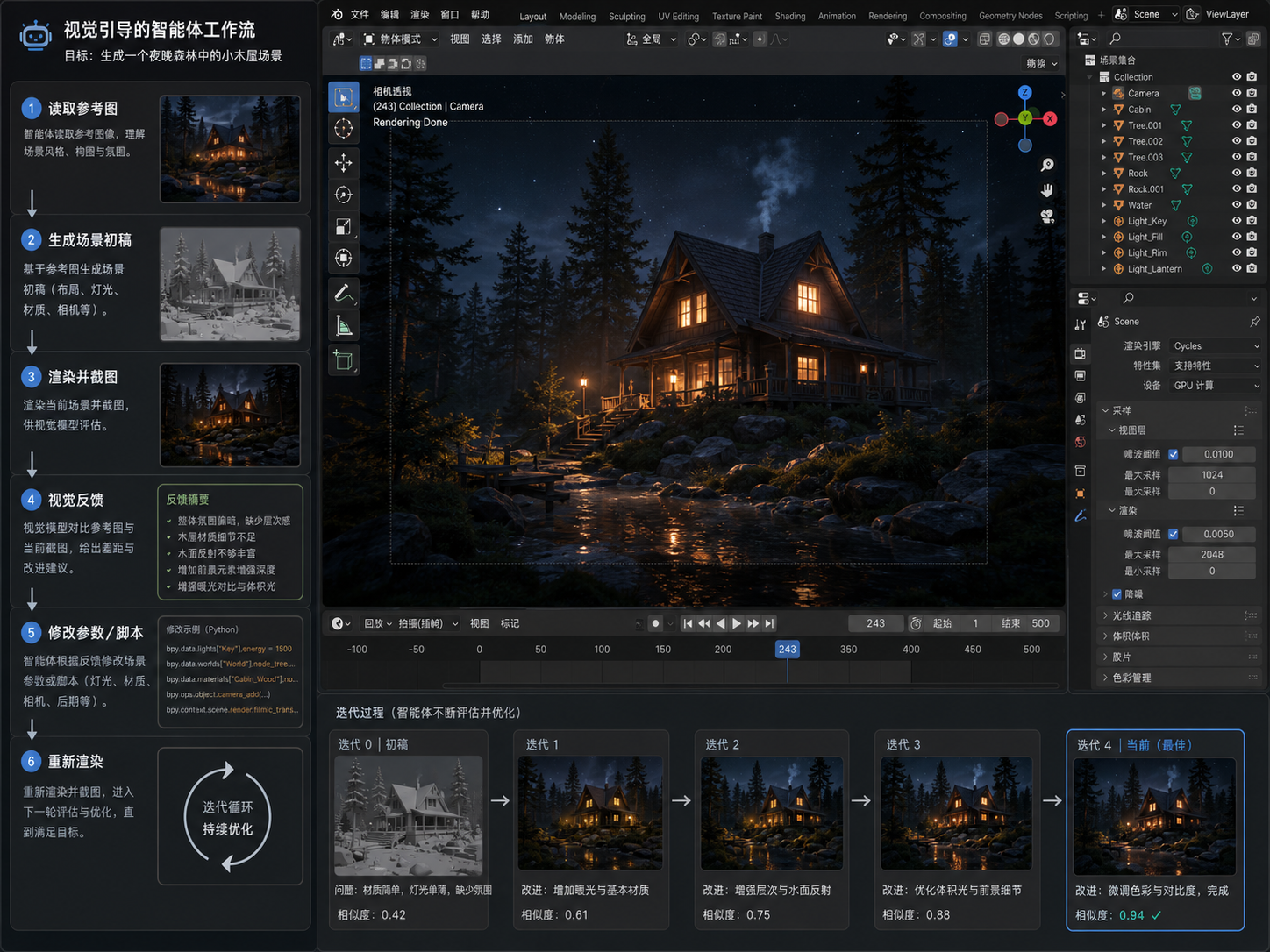Open the 设备 GPU 计算 dropdown
Image resolution: width=1270 pixels, height=952 pixels.
point(1216,386)
